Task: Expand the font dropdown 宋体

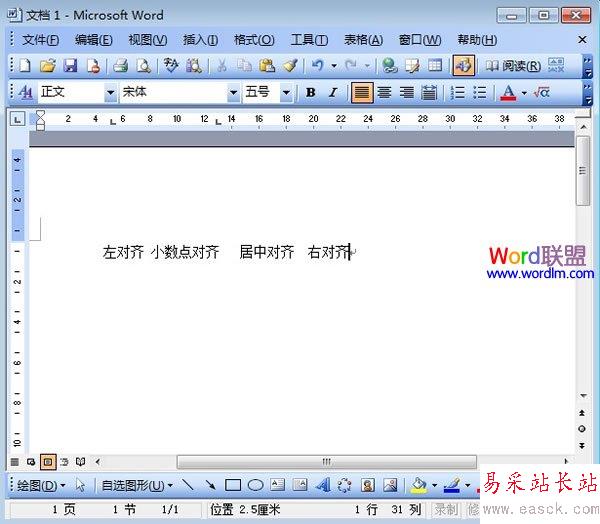Action: click(x=233, y=93)
